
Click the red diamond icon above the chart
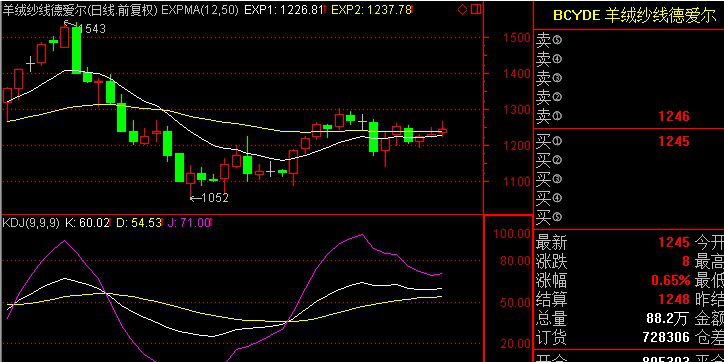(463, 10)
